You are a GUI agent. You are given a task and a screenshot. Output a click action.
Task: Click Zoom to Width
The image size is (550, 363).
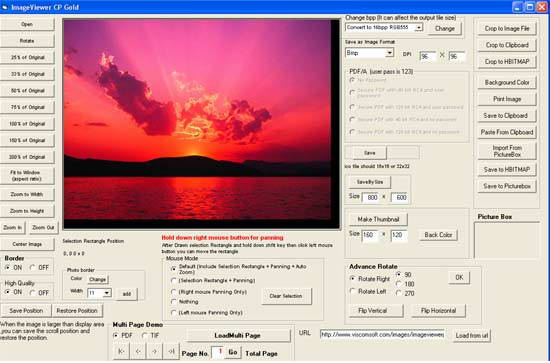(x=27, y=194)
